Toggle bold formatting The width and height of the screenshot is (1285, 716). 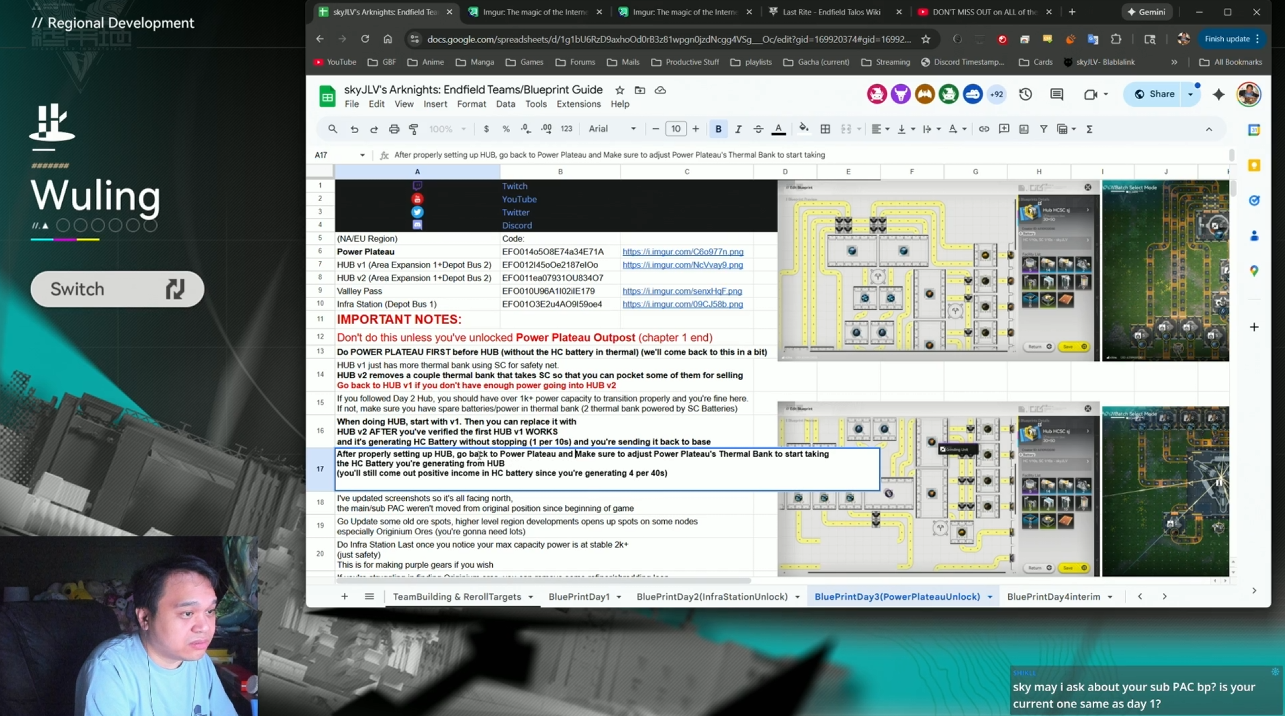tap(718, 129)
